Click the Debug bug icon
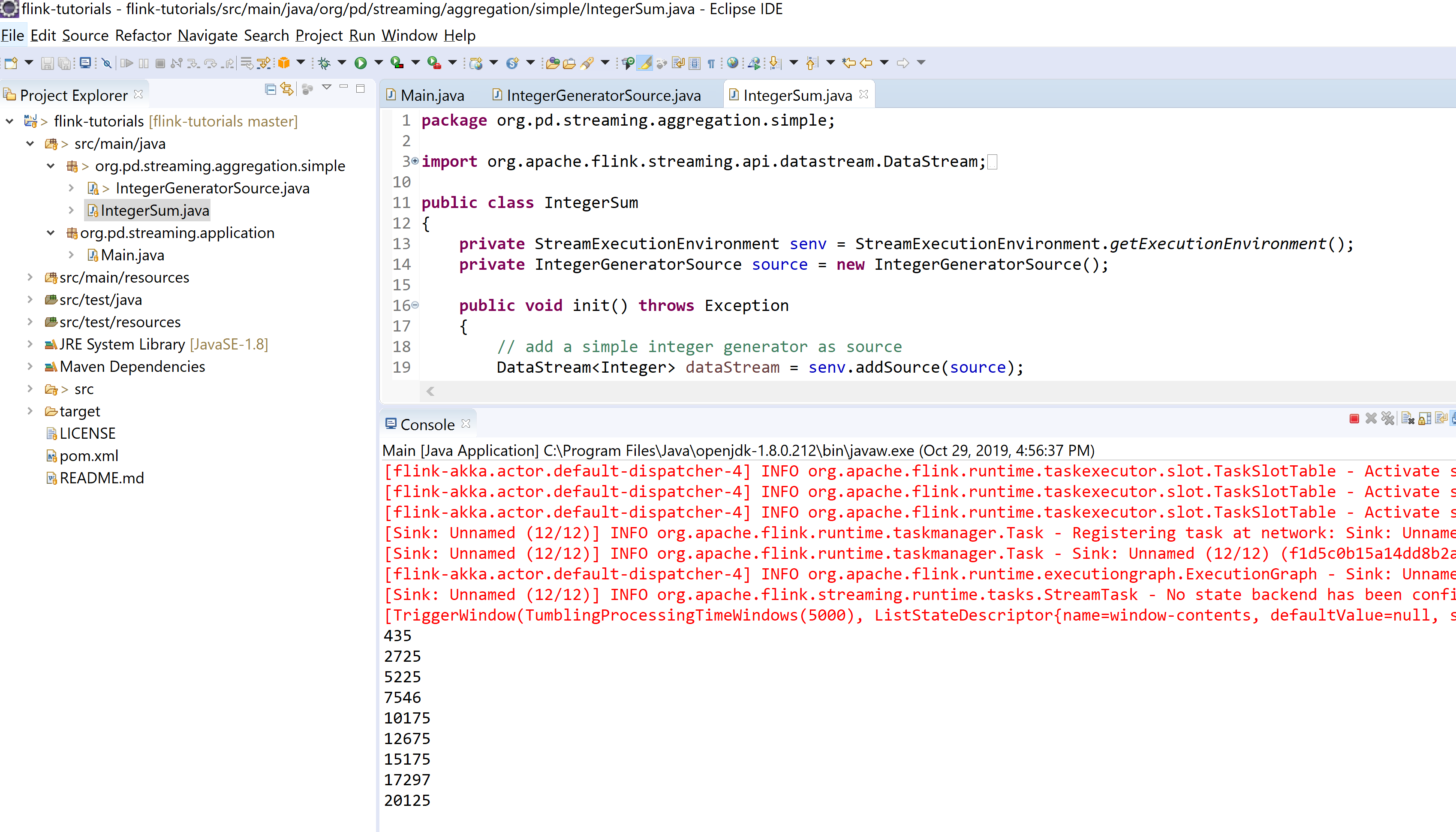The width and height of the screenshot is (1456, 832). pos(325,63)
